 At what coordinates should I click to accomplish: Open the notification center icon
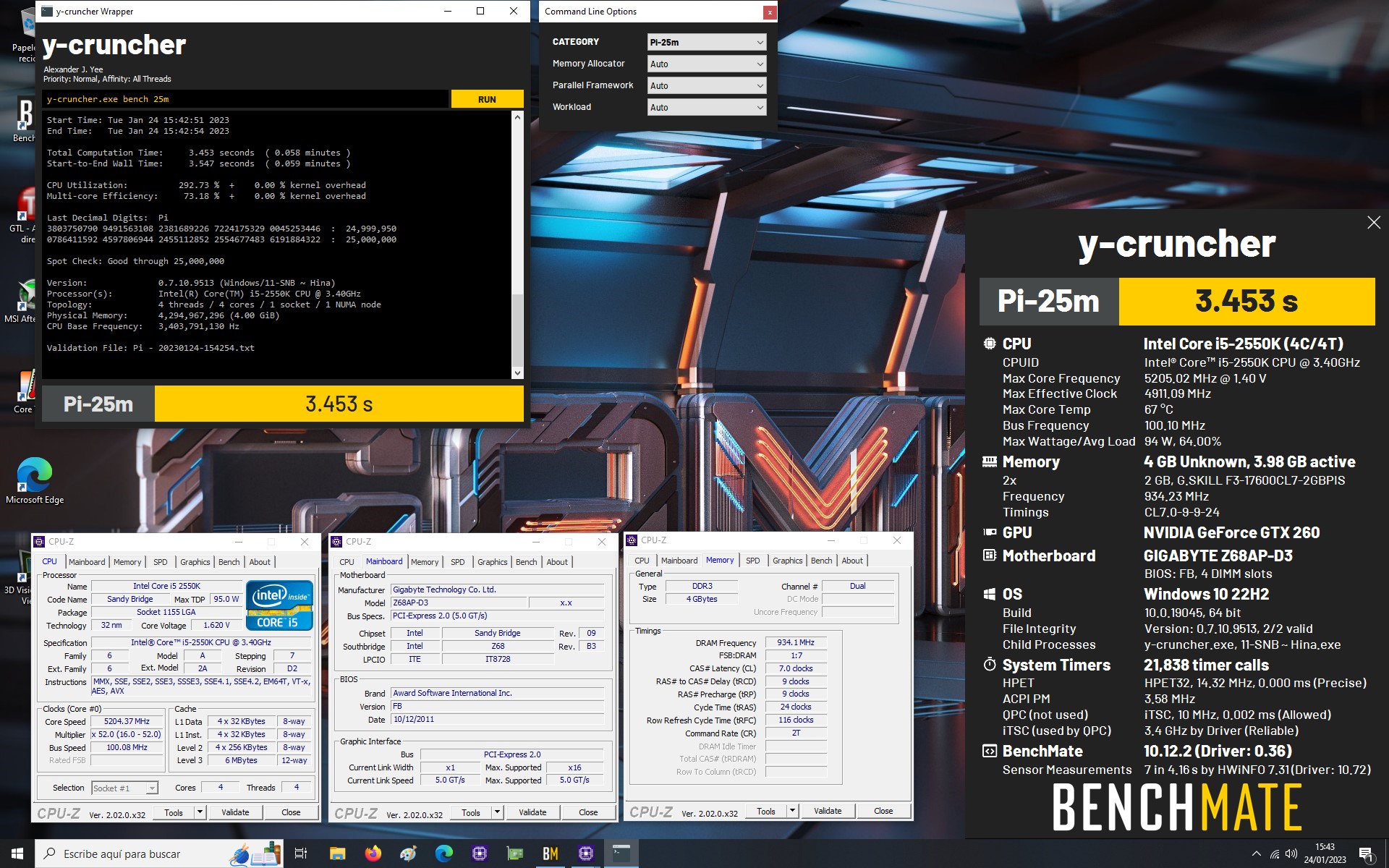click(x=1366, y=854)
